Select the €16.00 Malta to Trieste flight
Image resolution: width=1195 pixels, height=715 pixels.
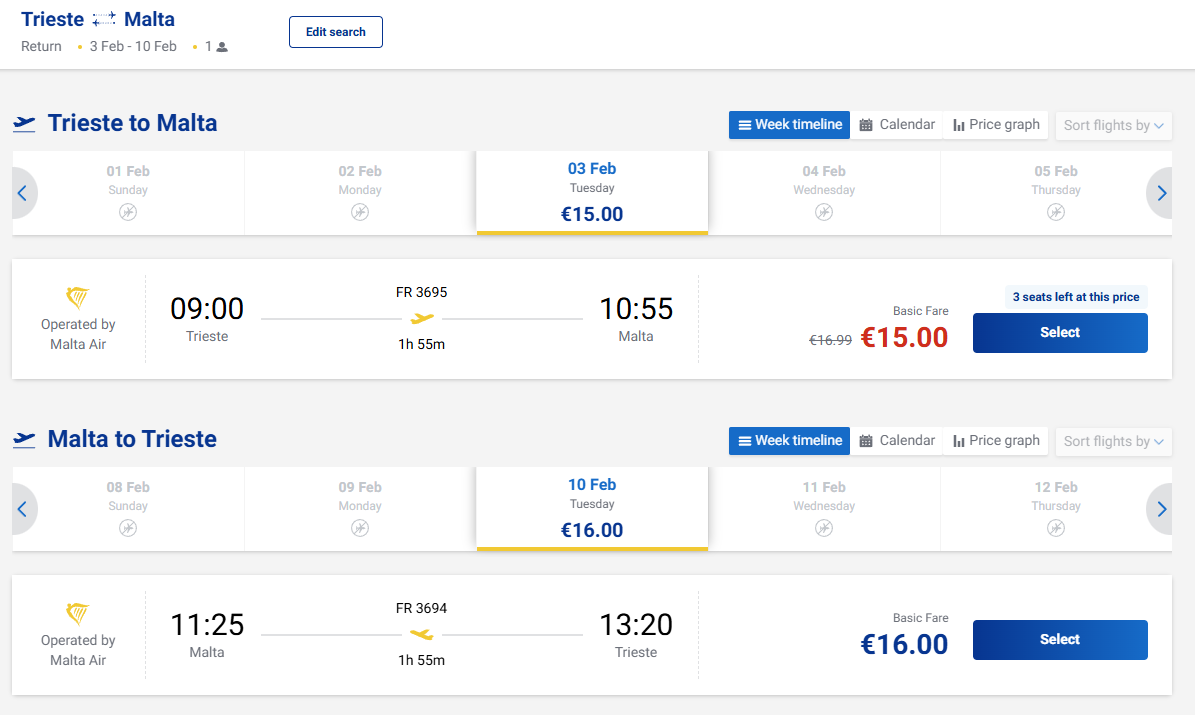coord(1060,640)
